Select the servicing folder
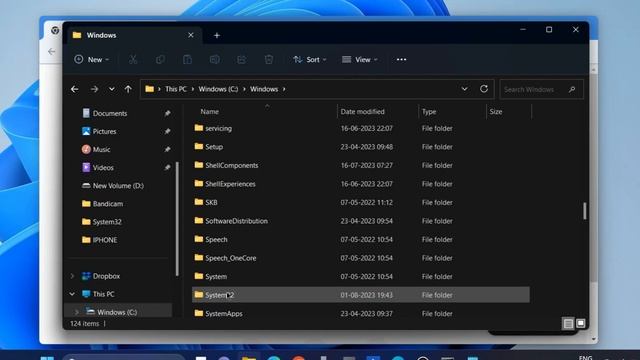 click(x=361, y=129)
